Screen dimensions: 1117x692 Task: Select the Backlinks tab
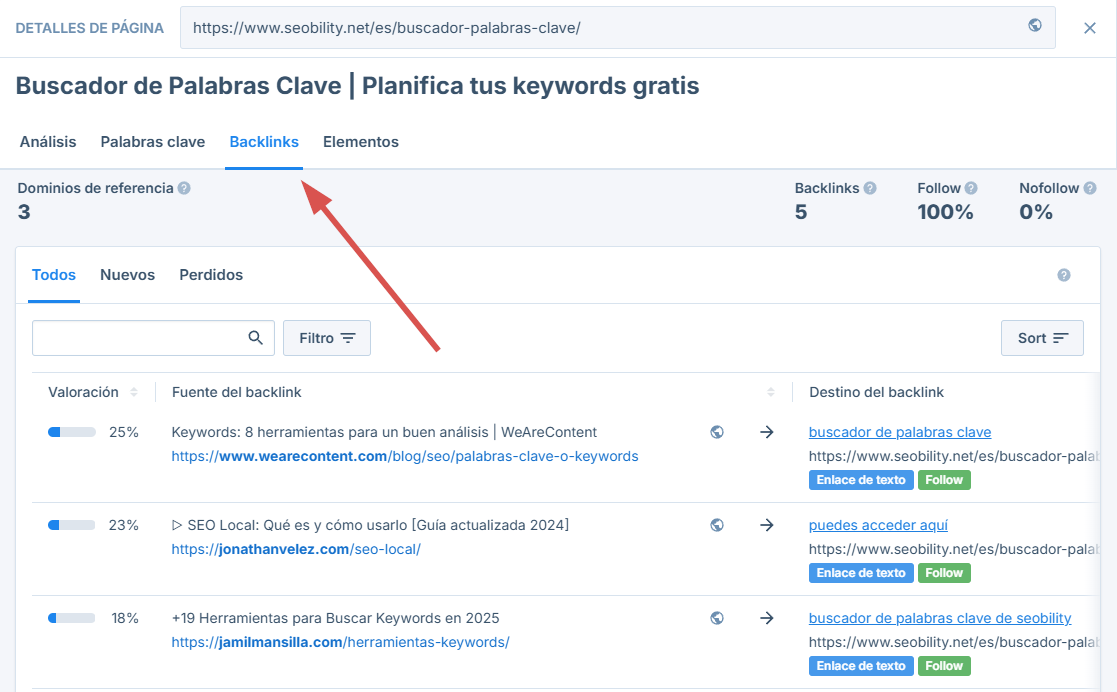pos(264,142)
